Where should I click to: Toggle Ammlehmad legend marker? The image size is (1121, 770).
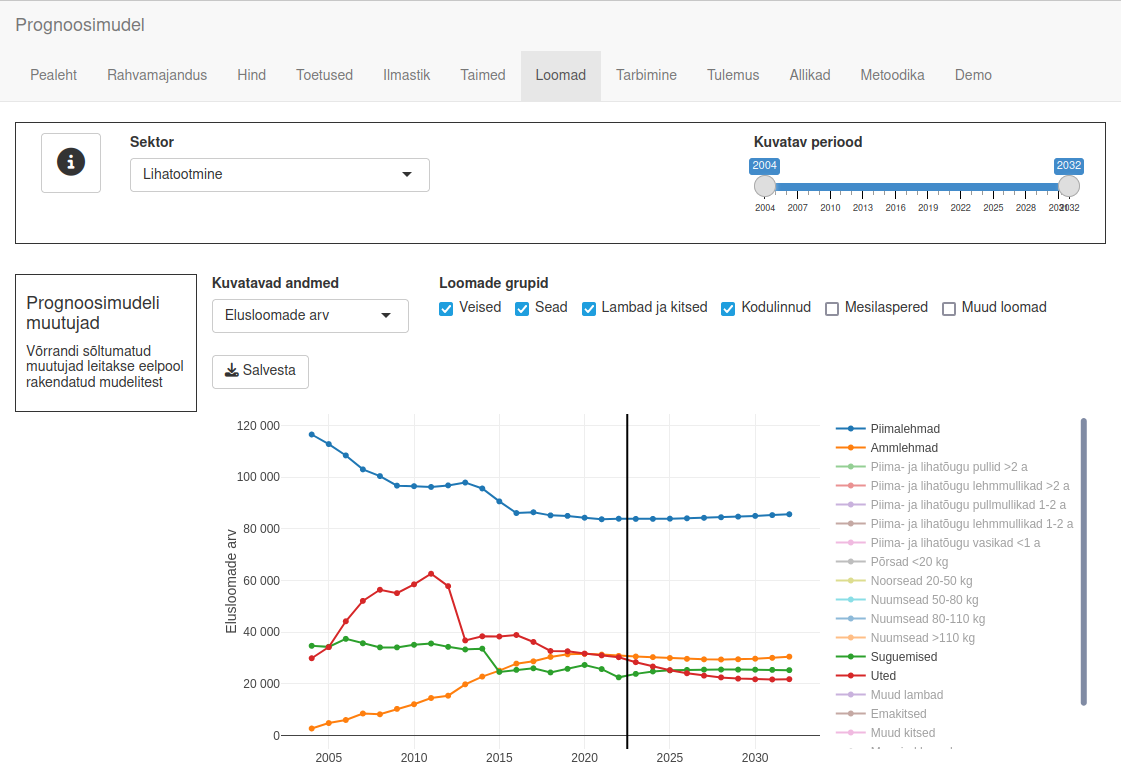point(850,448)
